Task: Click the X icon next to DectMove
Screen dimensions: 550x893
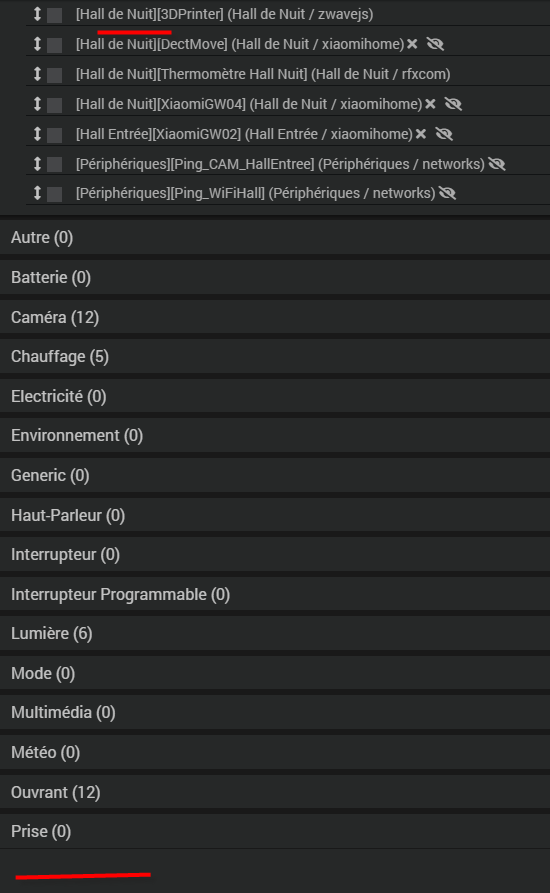Action: tap(412, 44)
